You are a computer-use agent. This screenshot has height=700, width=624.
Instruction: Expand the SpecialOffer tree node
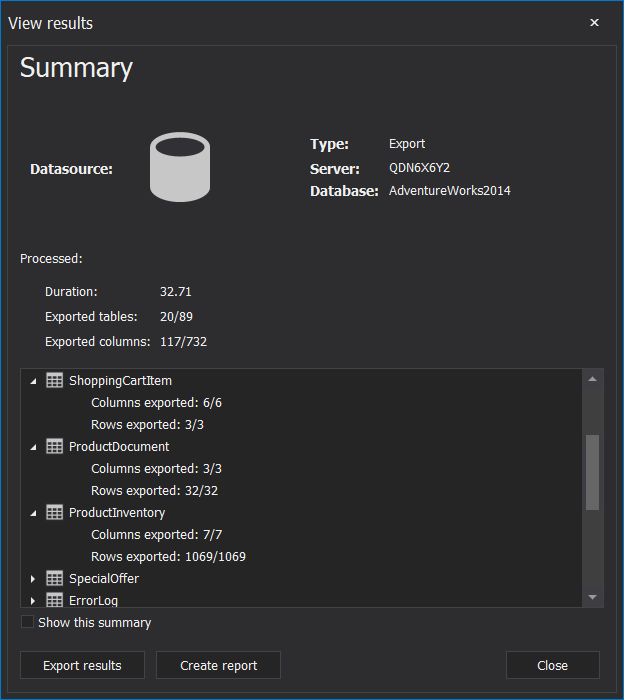pos(33,579)
